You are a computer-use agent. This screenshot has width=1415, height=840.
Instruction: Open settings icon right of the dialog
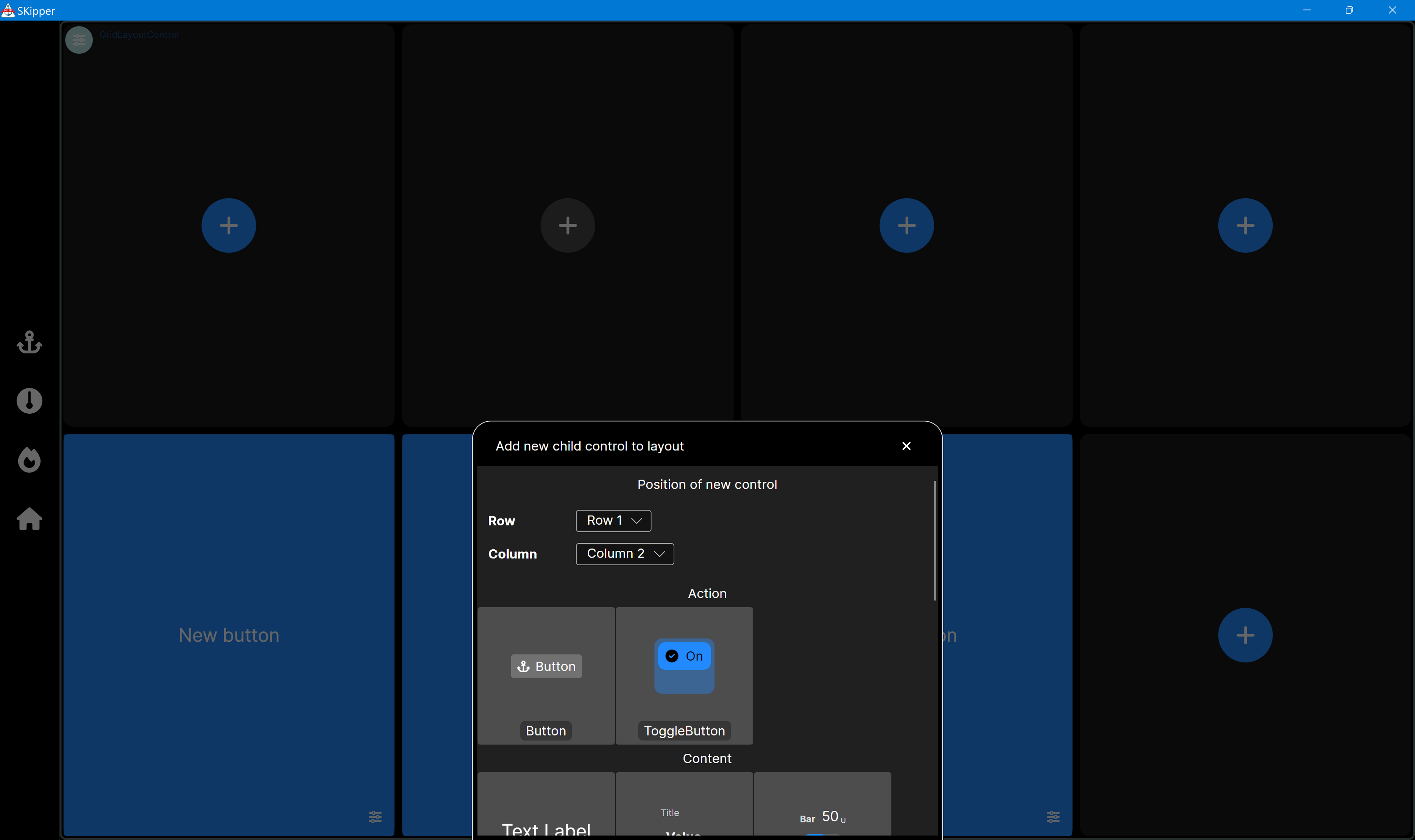(1053, 817)
